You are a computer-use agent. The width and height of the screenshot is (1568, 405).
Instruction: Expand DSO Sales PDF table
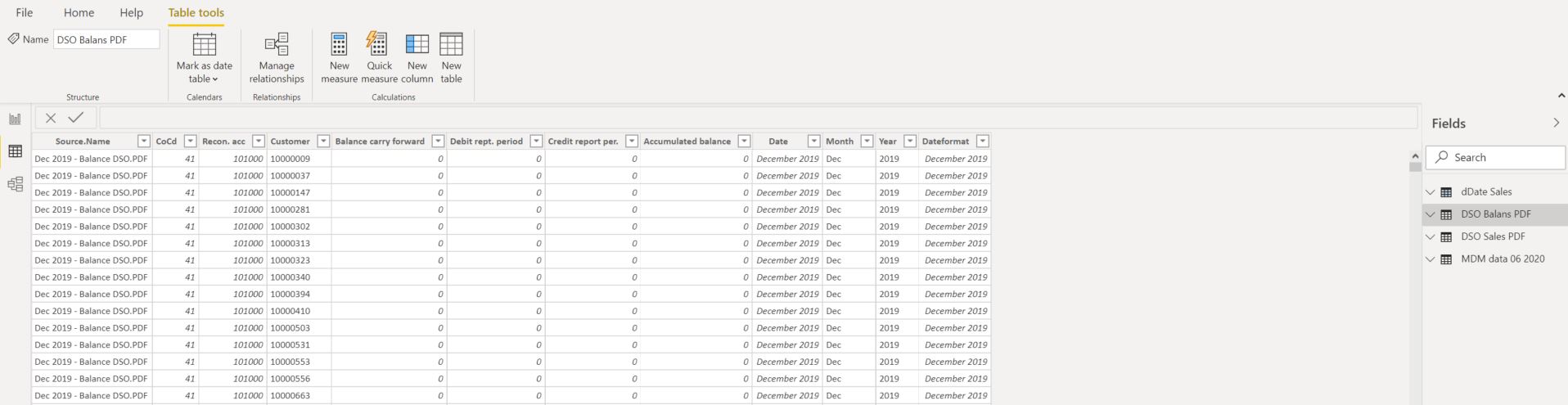[x=1431, y=236]
